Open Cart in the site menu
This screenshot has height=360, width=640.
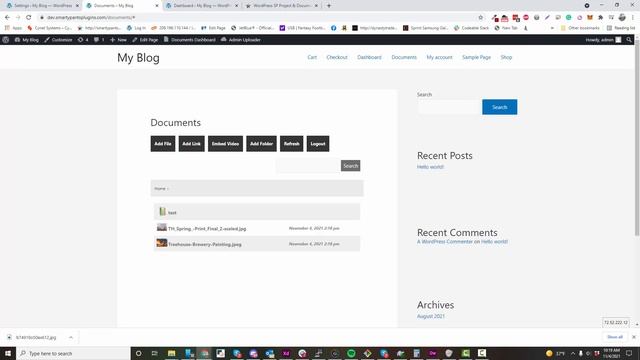pyautogui.click(x=312, y=57)
